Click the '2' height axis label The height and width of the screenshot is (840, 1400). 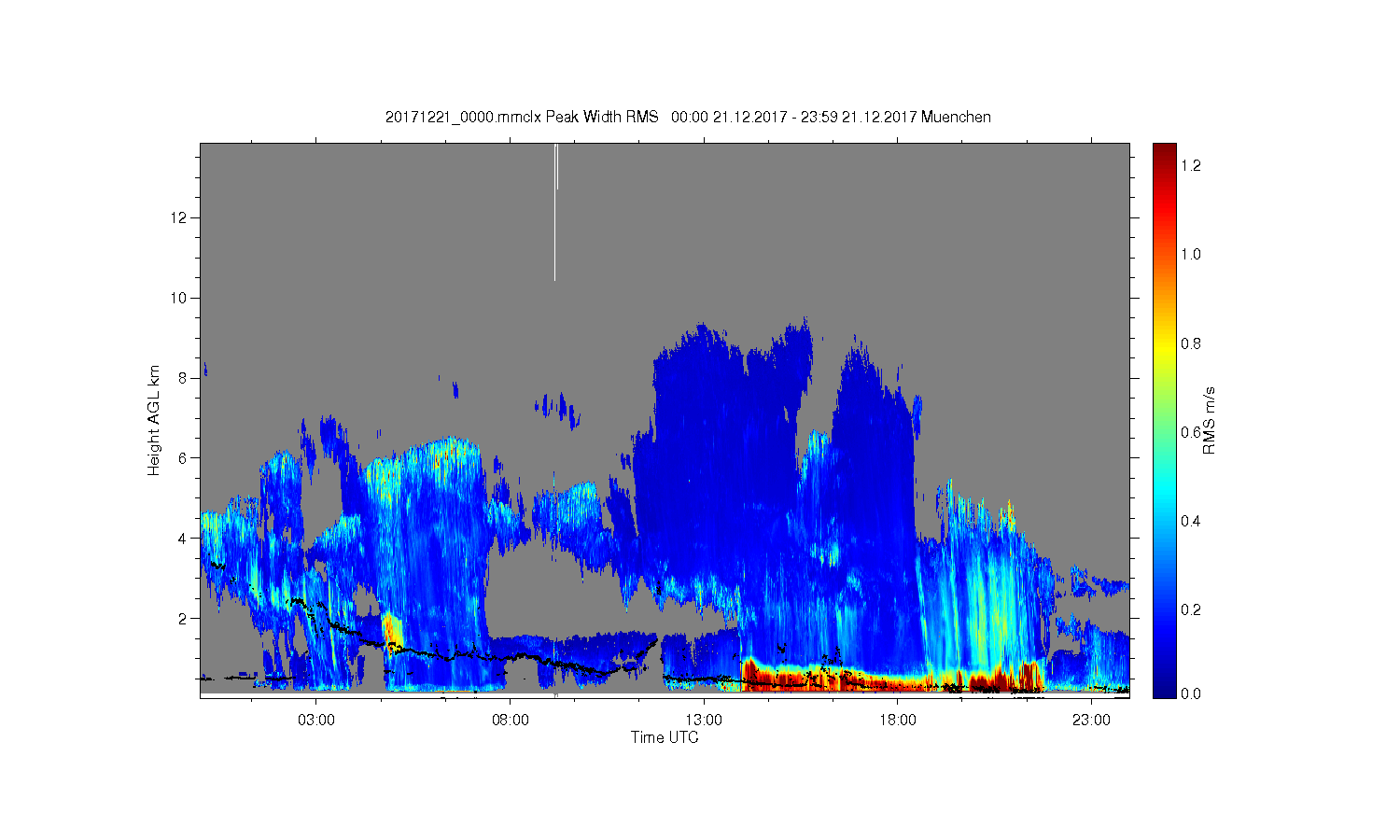click(x=184, y=618)
